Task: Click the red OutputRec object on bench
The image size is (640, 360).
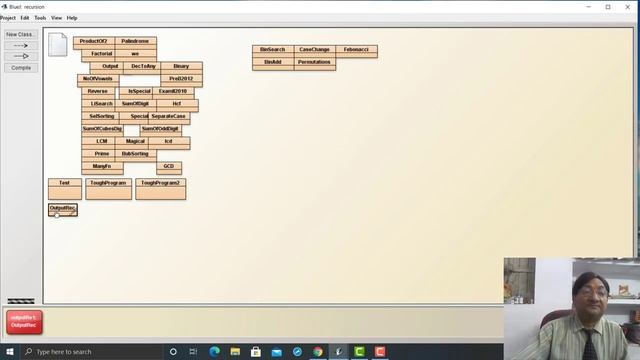Action: coord(24,322)
